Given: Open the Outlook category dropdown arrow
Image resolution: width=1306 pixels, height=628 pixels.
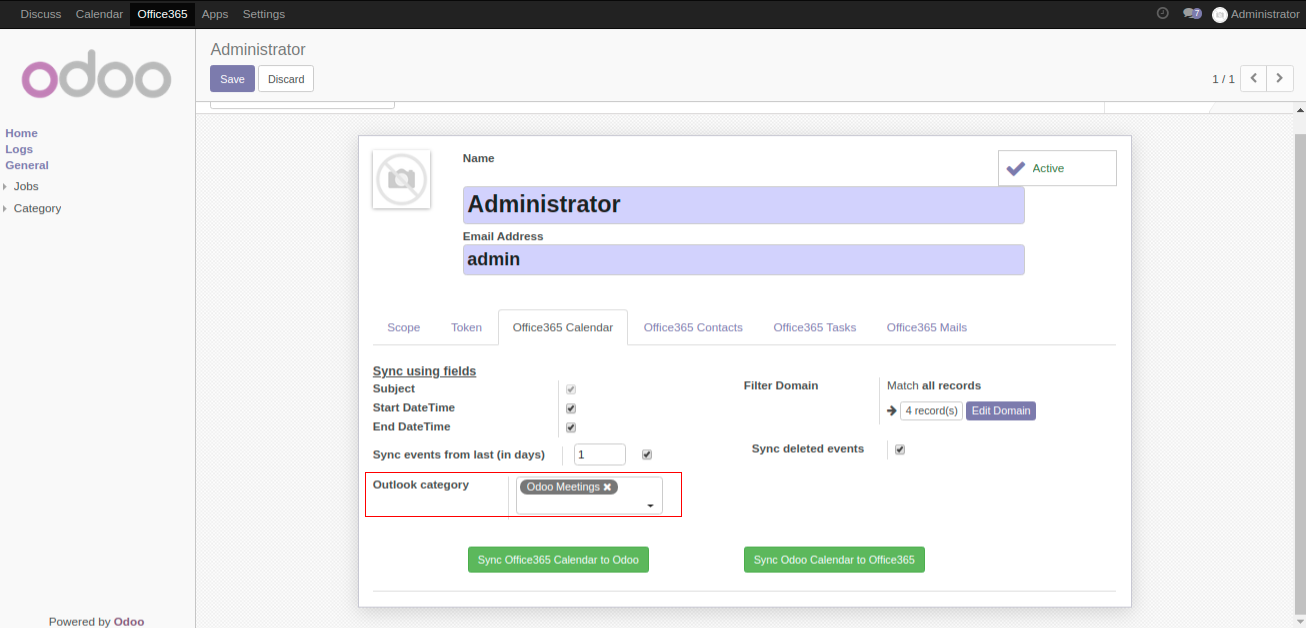Looking at the screenshot, I should click(651, 506).
